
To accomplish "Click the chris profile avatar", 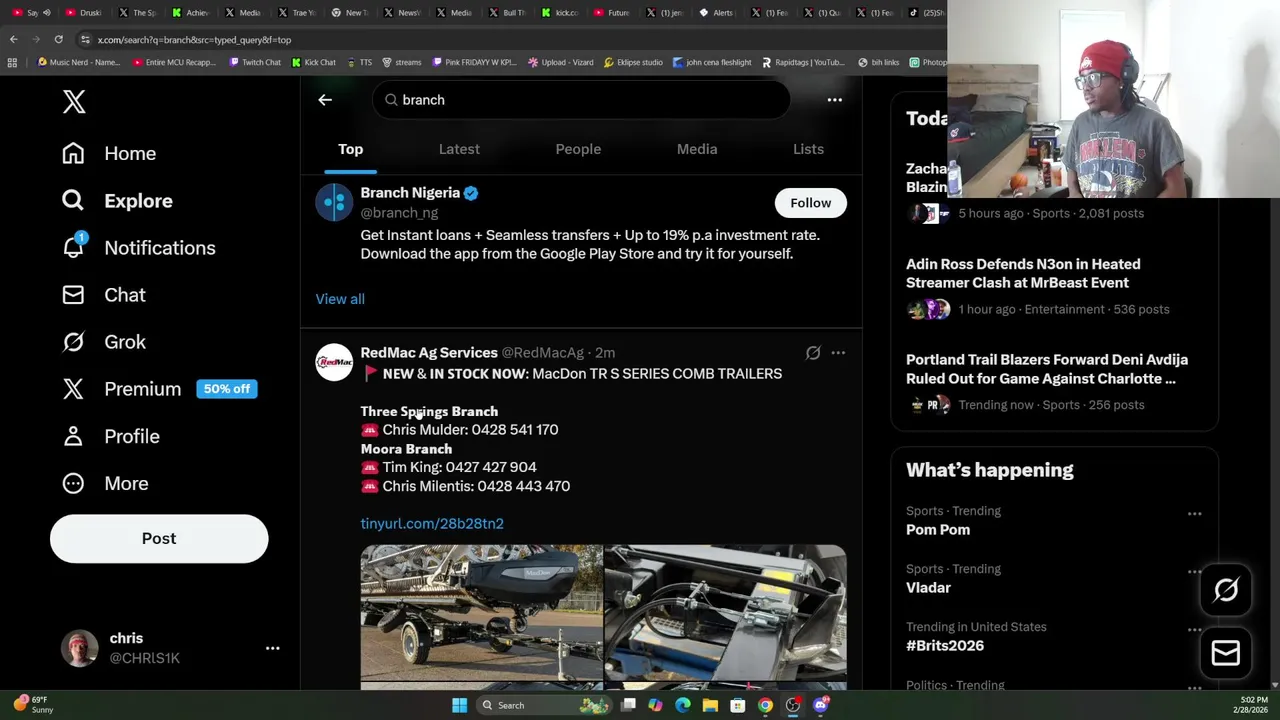I will 80,648.
